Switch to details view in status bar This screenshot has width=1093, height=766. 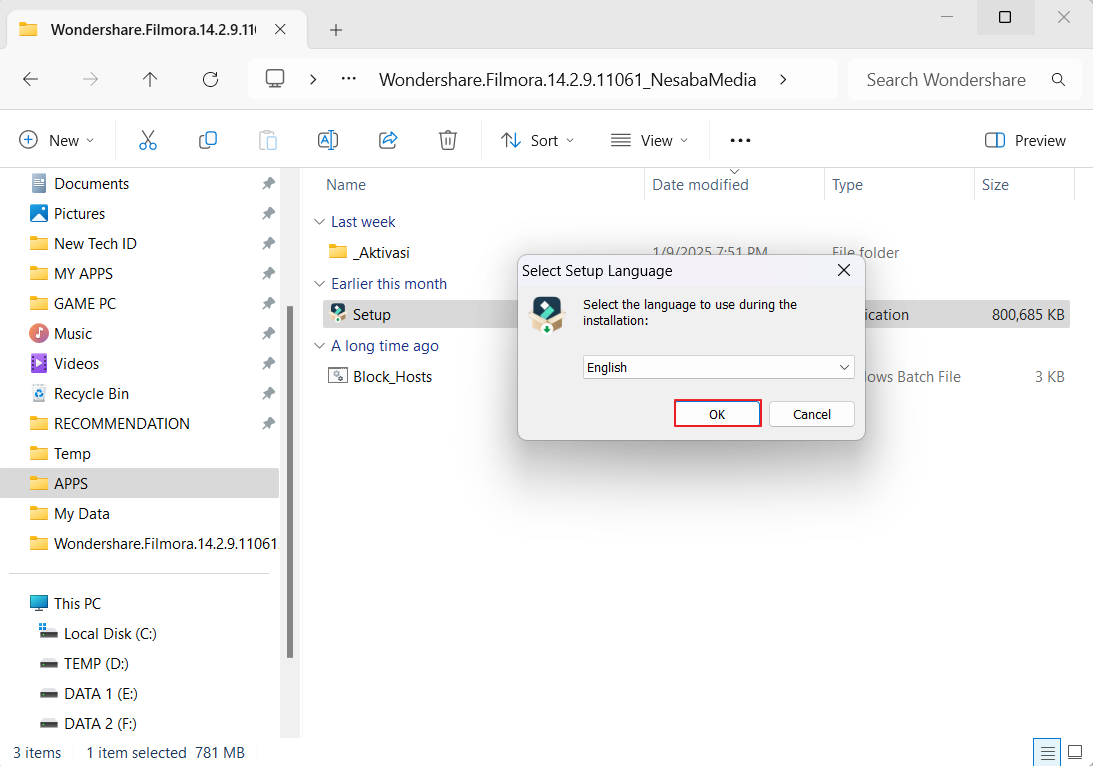1047,752
